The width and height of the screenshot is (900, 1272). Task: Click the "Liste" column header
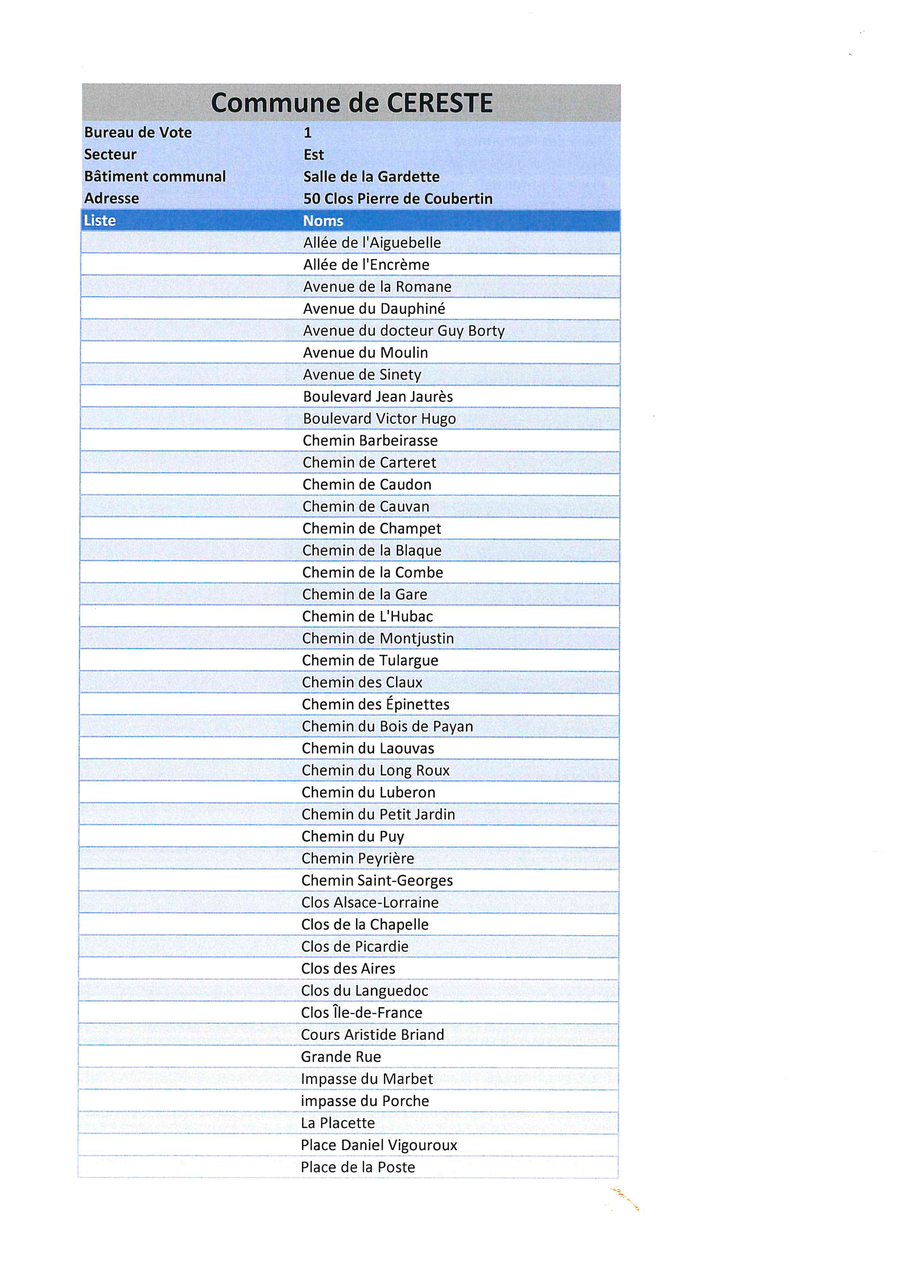(100, 220)
